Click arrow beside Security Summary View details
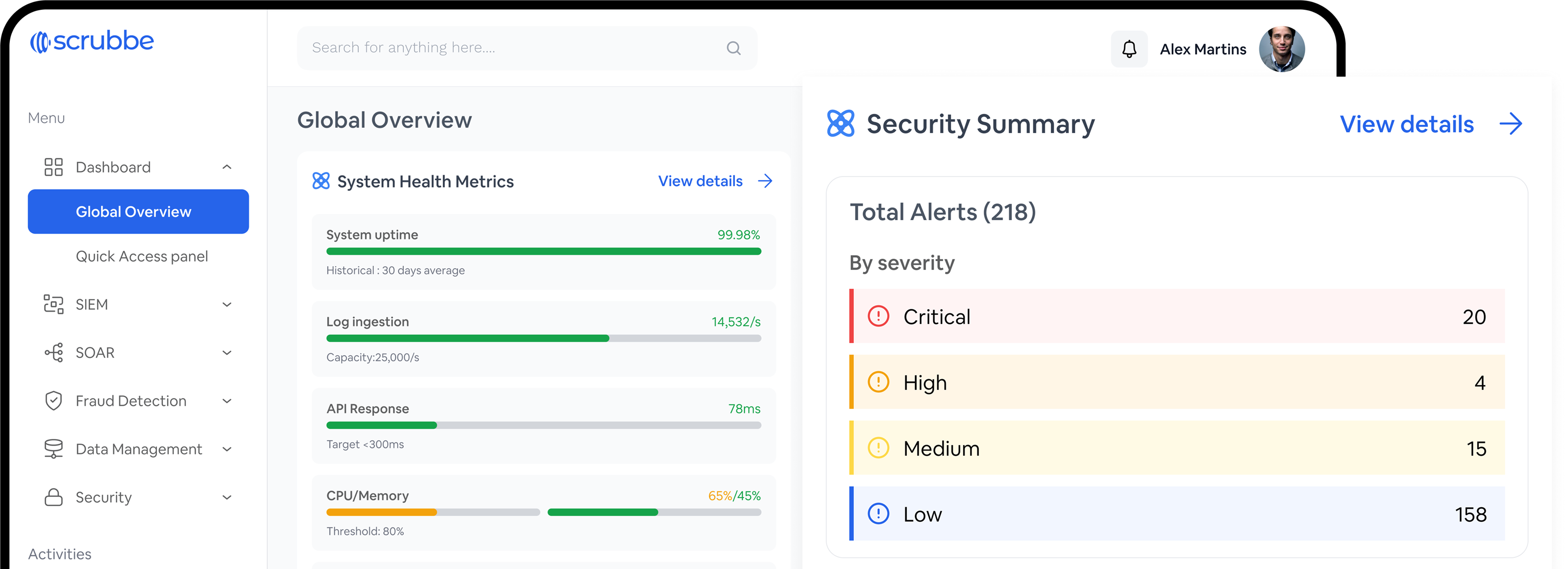The height and width of the screenshot is (569, 1568). tap(1511, 123)
